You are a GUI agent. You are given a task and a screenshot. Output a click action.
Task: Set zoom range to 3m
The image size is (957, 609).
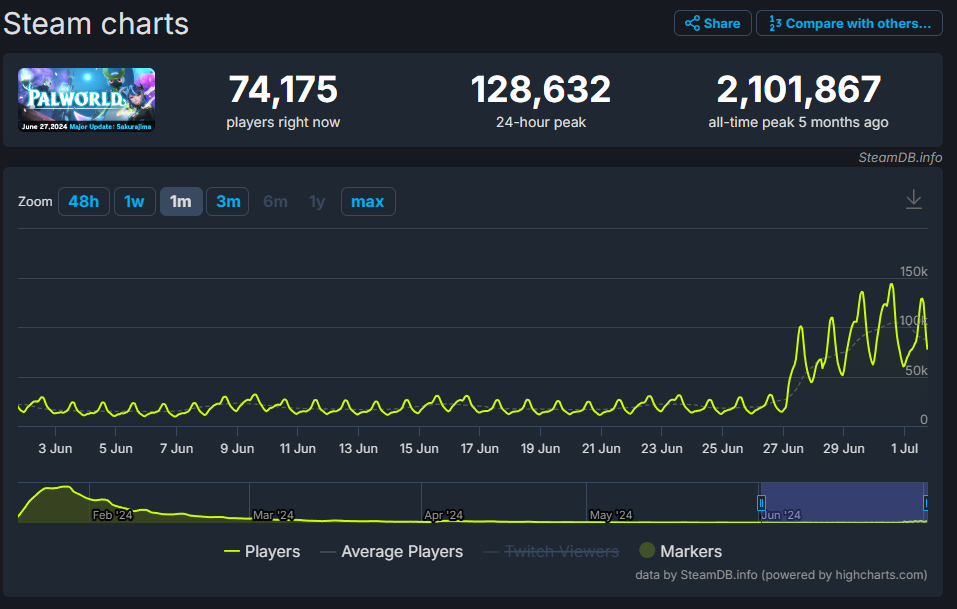(228, 202)
